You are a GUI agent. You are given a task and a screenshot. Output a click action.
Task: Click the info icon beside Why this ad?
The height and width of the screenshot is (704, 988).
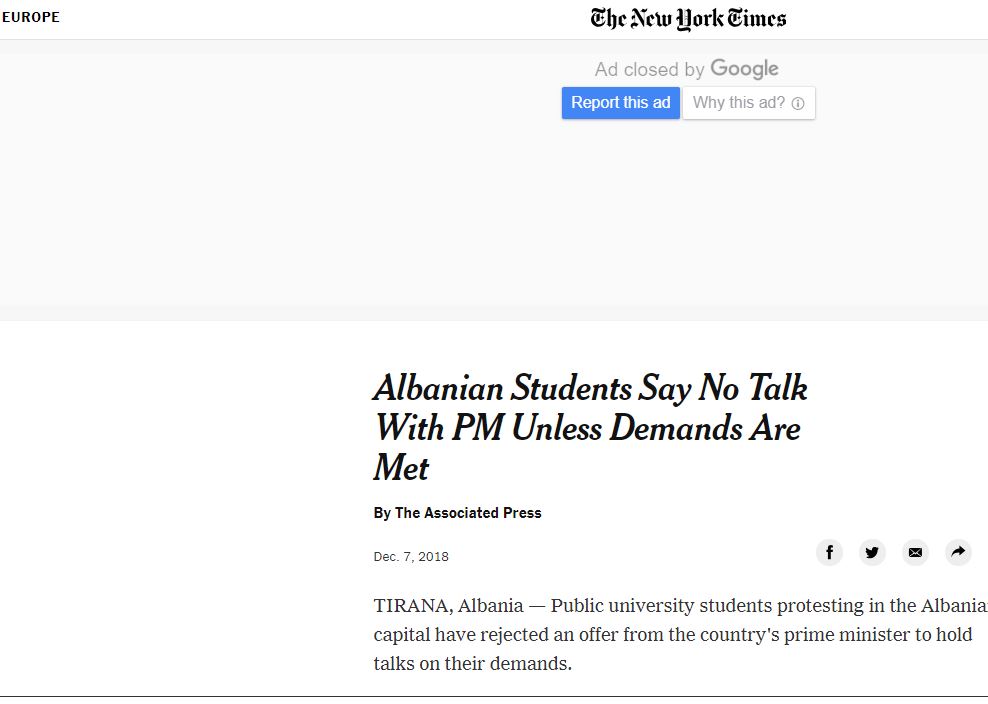click(798, 103)
